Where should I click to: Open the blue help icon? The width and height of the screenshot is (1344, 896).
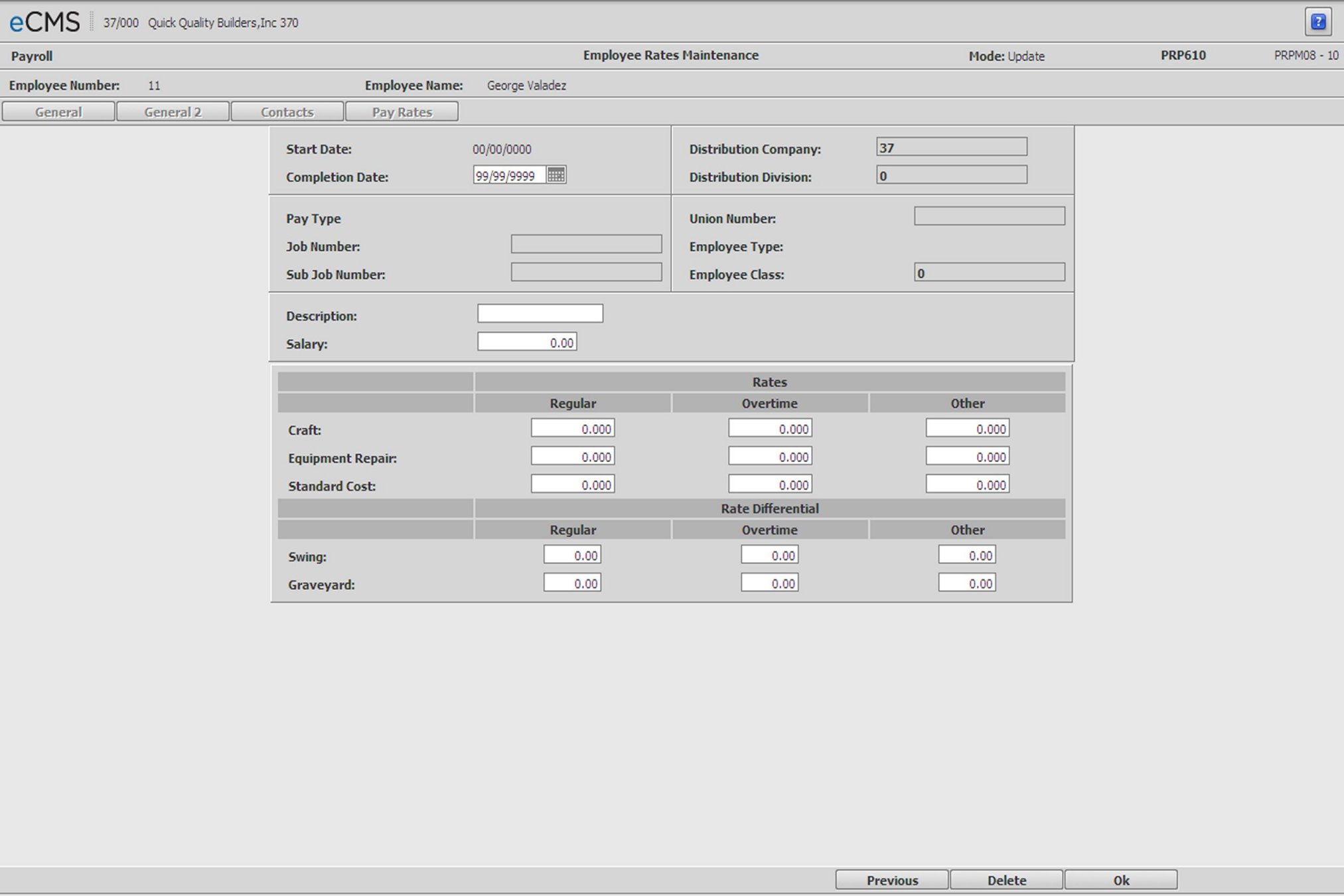[x=1318, y=22]
